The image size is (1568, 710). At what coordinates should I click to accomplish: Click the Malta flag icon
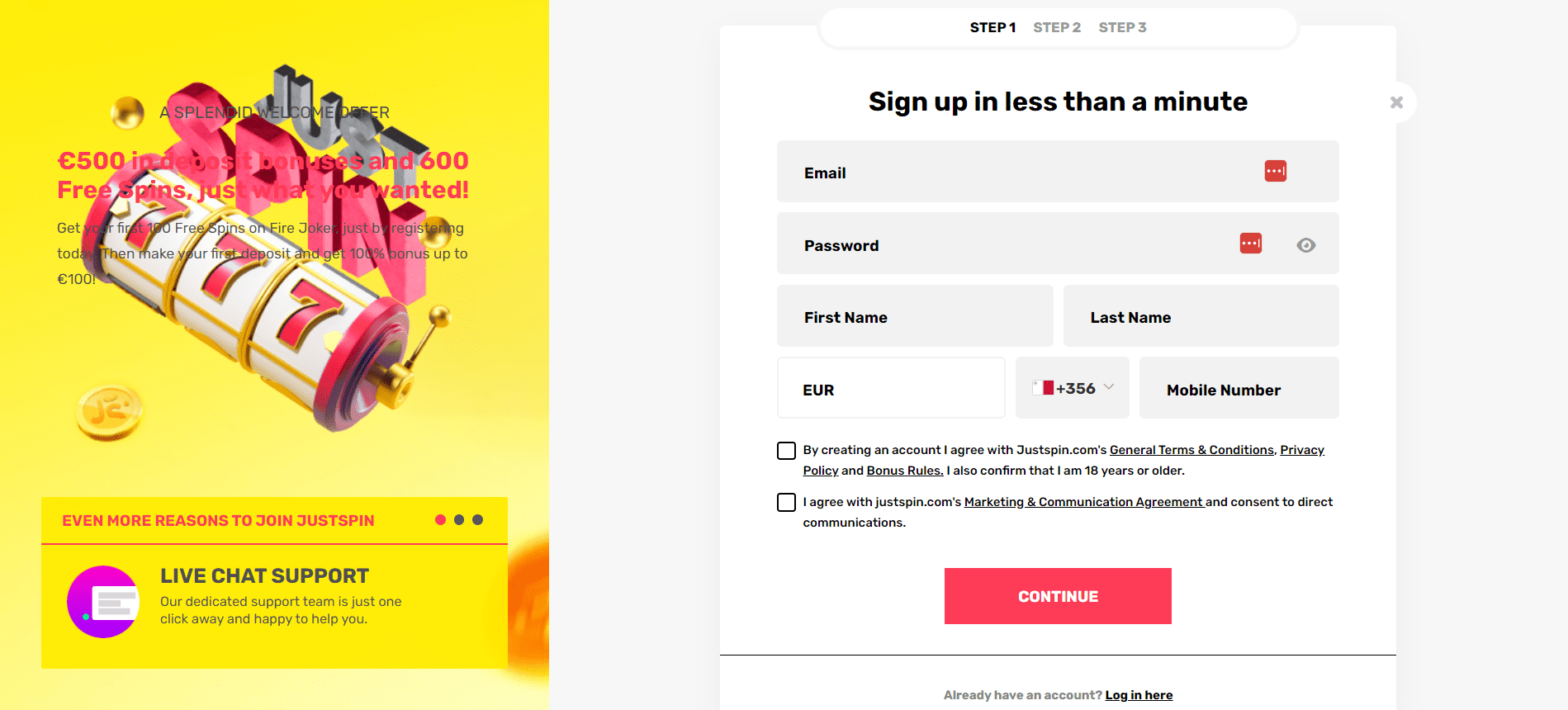[x=1042, y=388]
